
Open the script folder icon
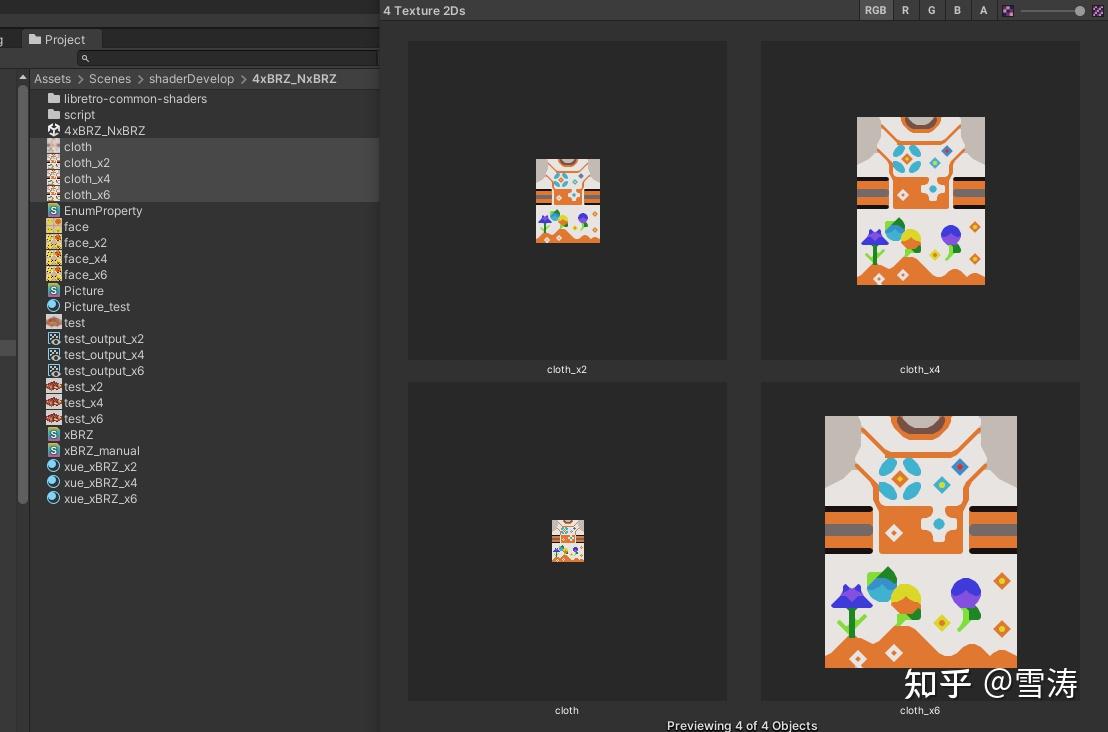pyautogui.click(x=52, y=114)
